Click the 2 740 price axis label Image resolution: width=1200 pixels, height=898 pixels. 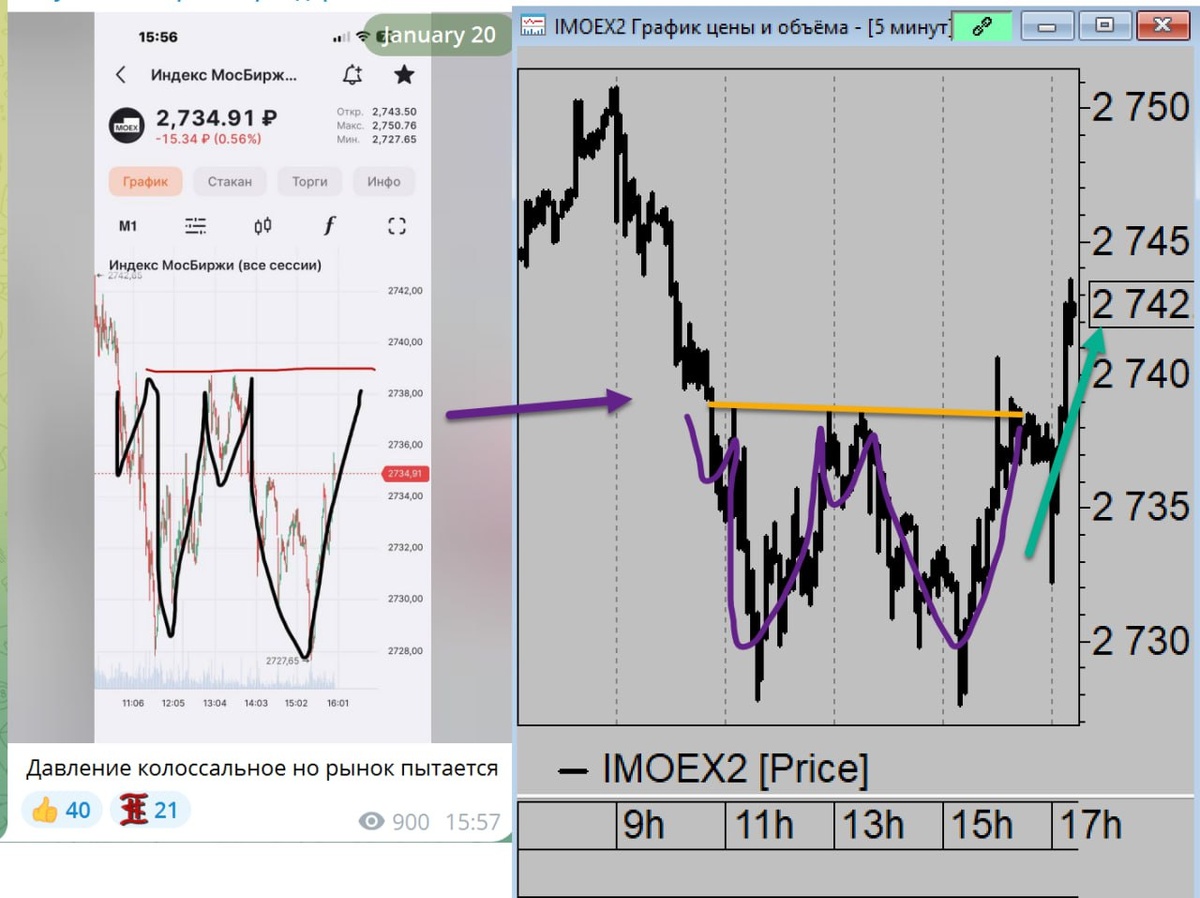(x=1142, y=374)
